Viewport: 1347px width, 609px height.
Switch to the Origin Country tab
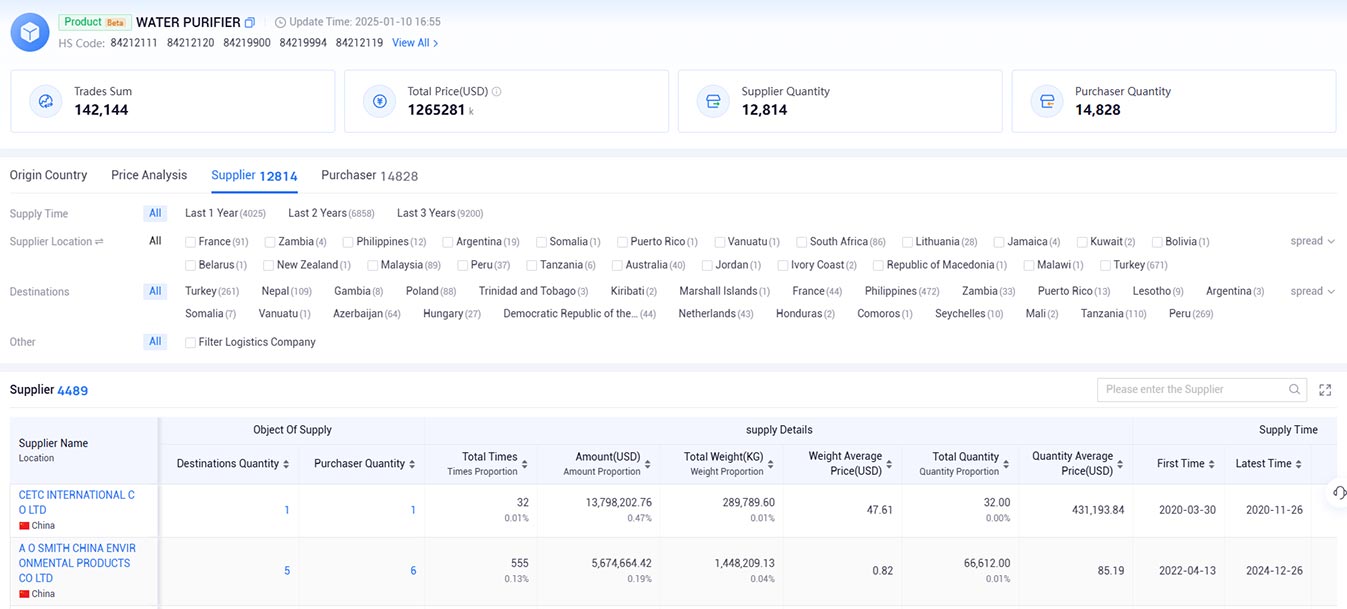tap(49, 175)
